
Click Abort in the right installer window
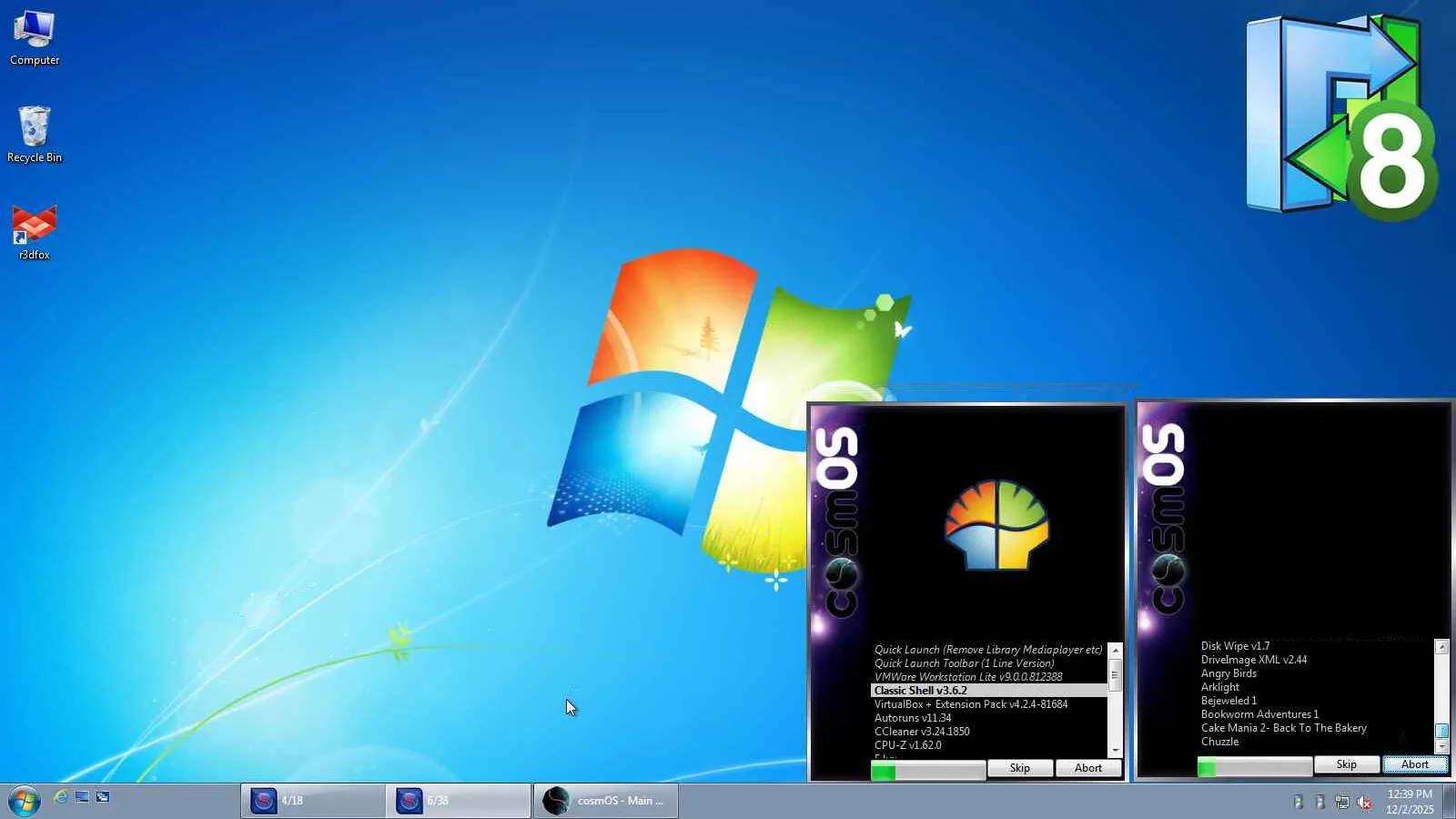coord(1415,764)
